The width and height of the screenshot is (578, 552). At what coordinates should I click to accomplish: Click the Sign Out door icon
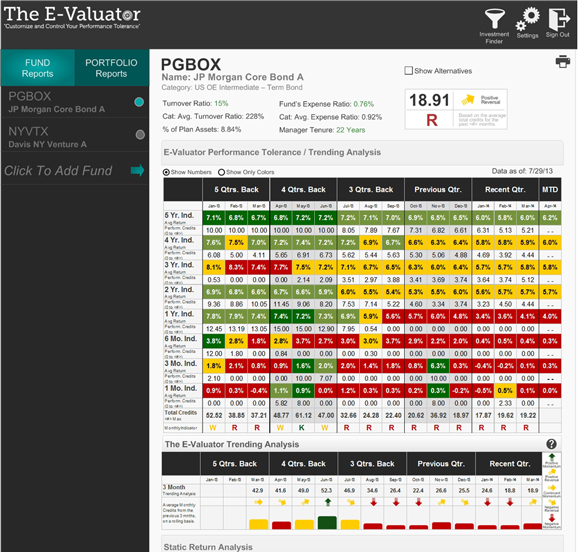pyautogui.click(x=558, y=19)
